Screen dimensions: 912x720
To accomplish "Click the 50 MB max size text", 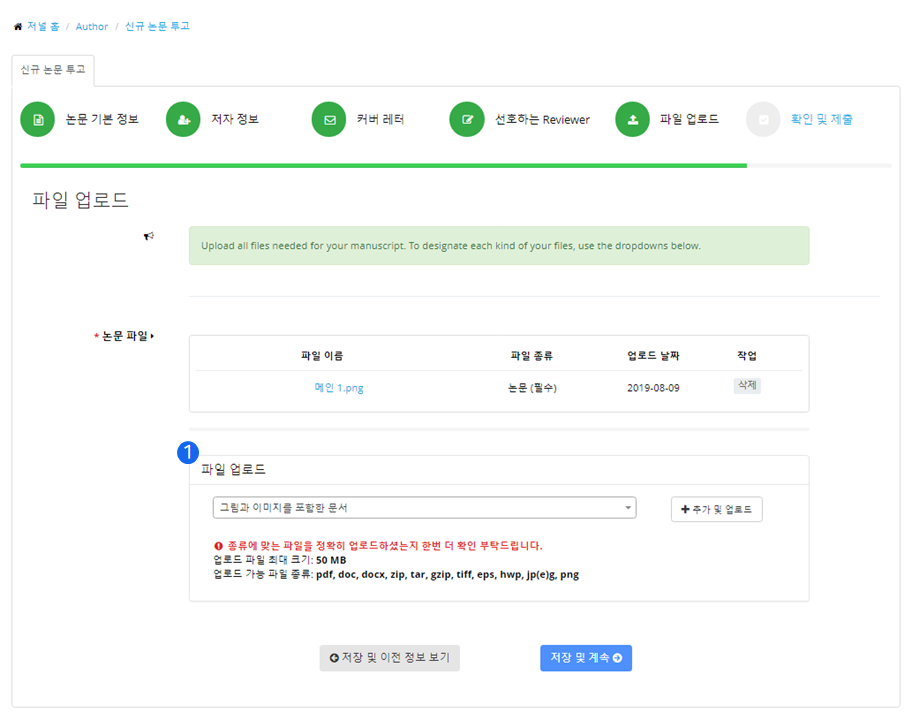I will click(x=331, y=561).
